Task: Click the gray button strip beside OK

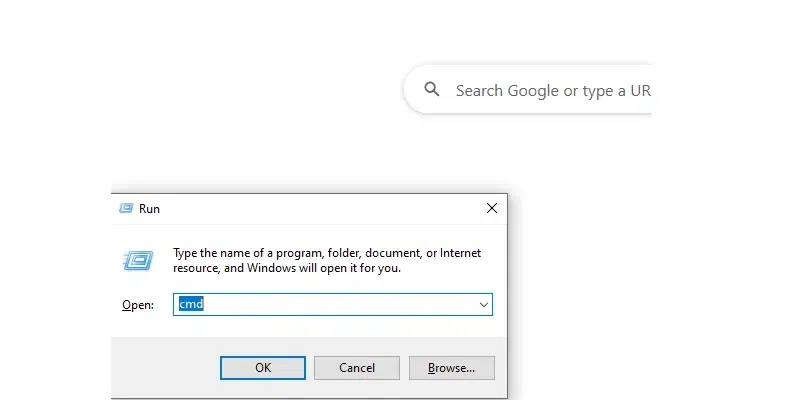Action: click(x=166, y=368)
